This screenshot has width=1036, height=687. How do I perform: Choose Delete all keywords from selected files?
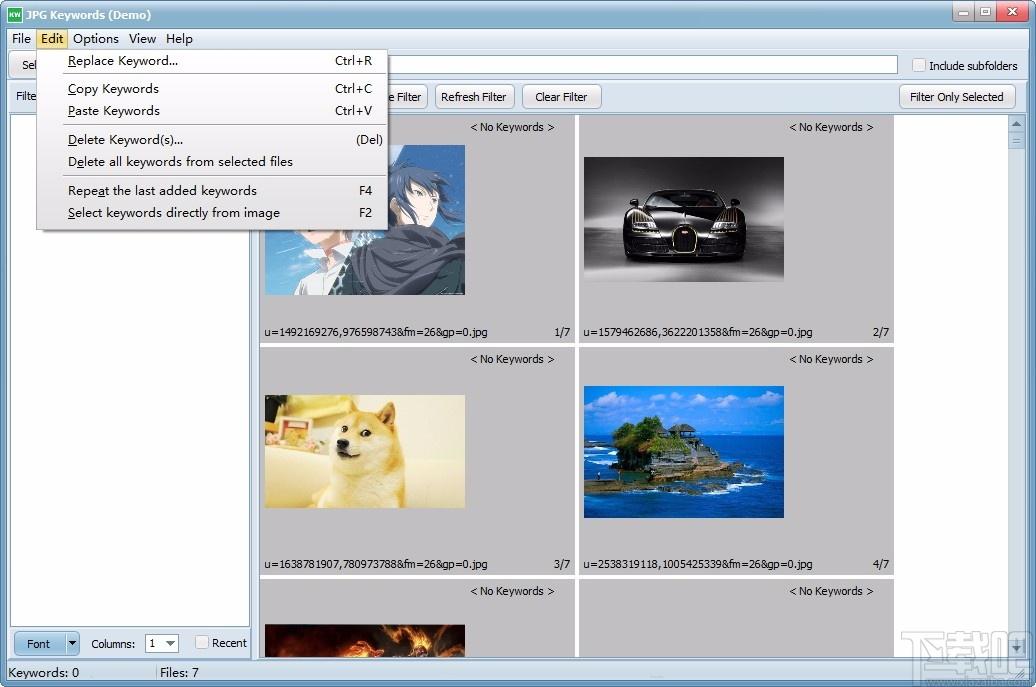tap(211, 162)
